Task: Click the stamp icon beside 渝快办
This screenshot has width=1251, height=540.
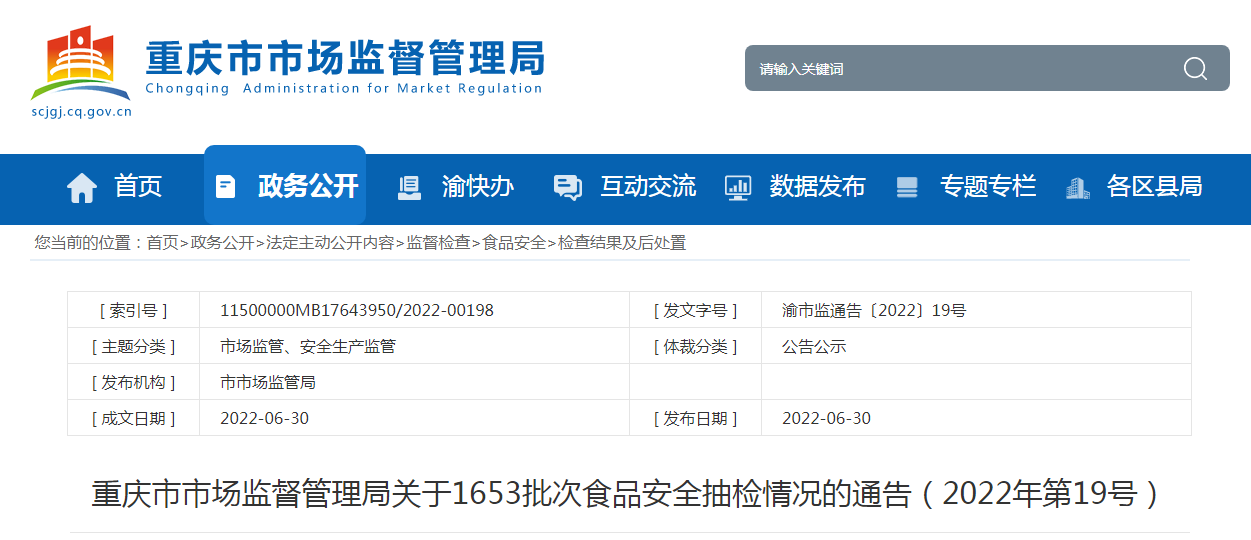Action: click(409, 187)
